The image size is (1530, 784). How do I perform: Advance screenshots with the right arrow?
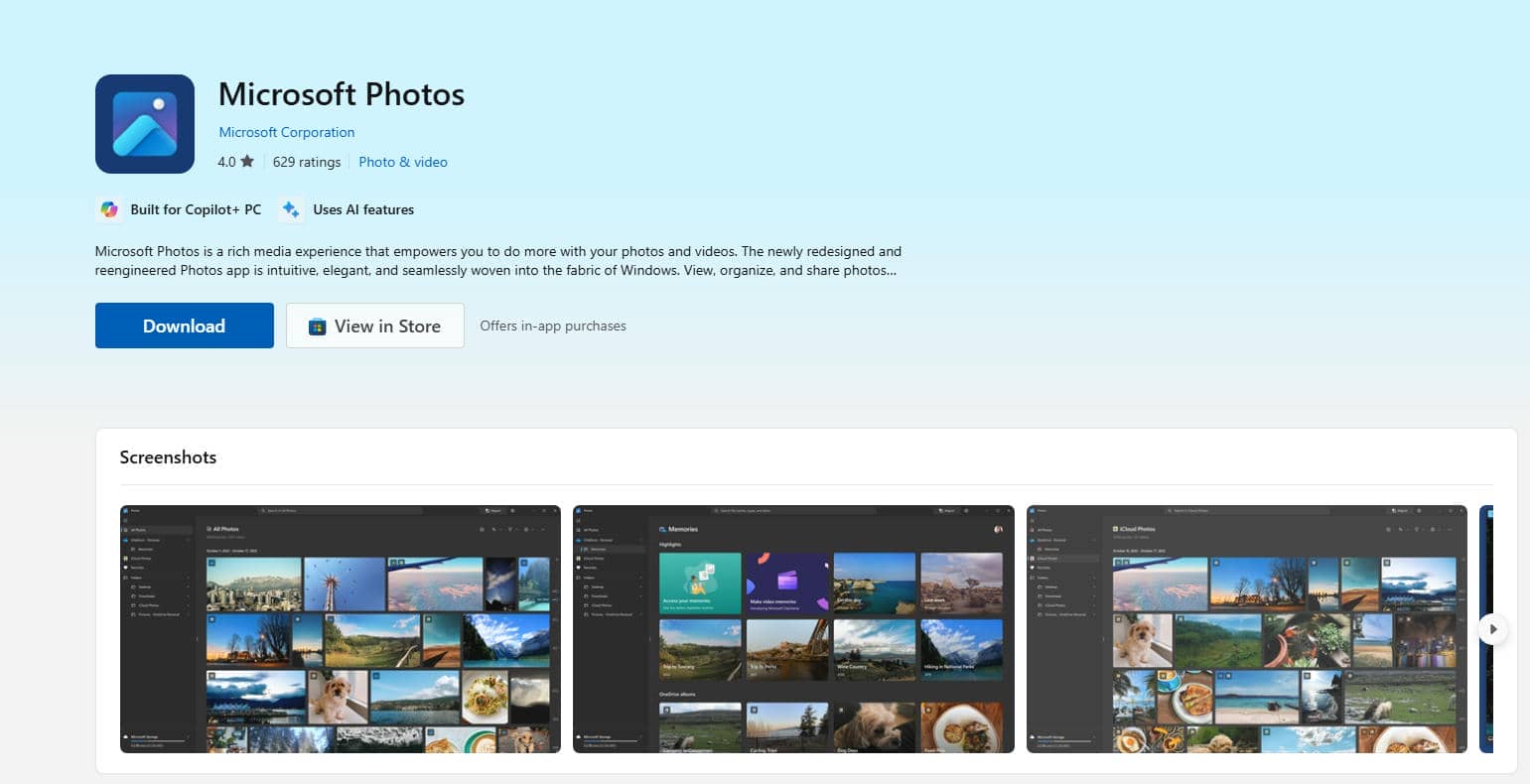1492,629
